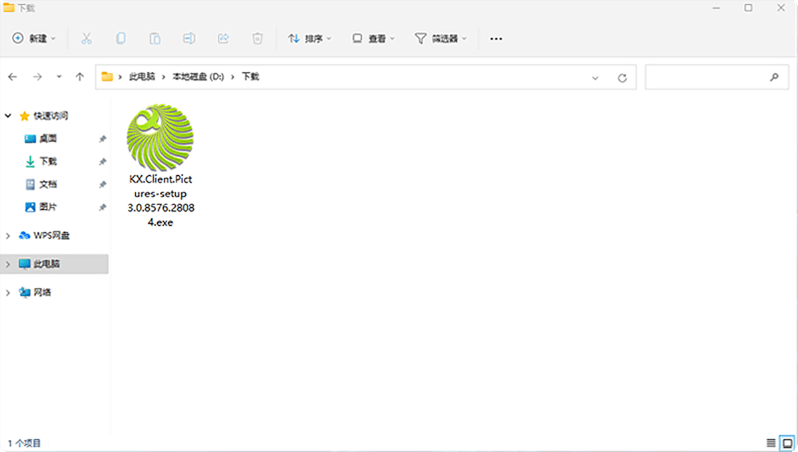The height and width of the screenshot is (452, 798).
Task: Click the Share icon in toolbar
Action: click(223, 38)
